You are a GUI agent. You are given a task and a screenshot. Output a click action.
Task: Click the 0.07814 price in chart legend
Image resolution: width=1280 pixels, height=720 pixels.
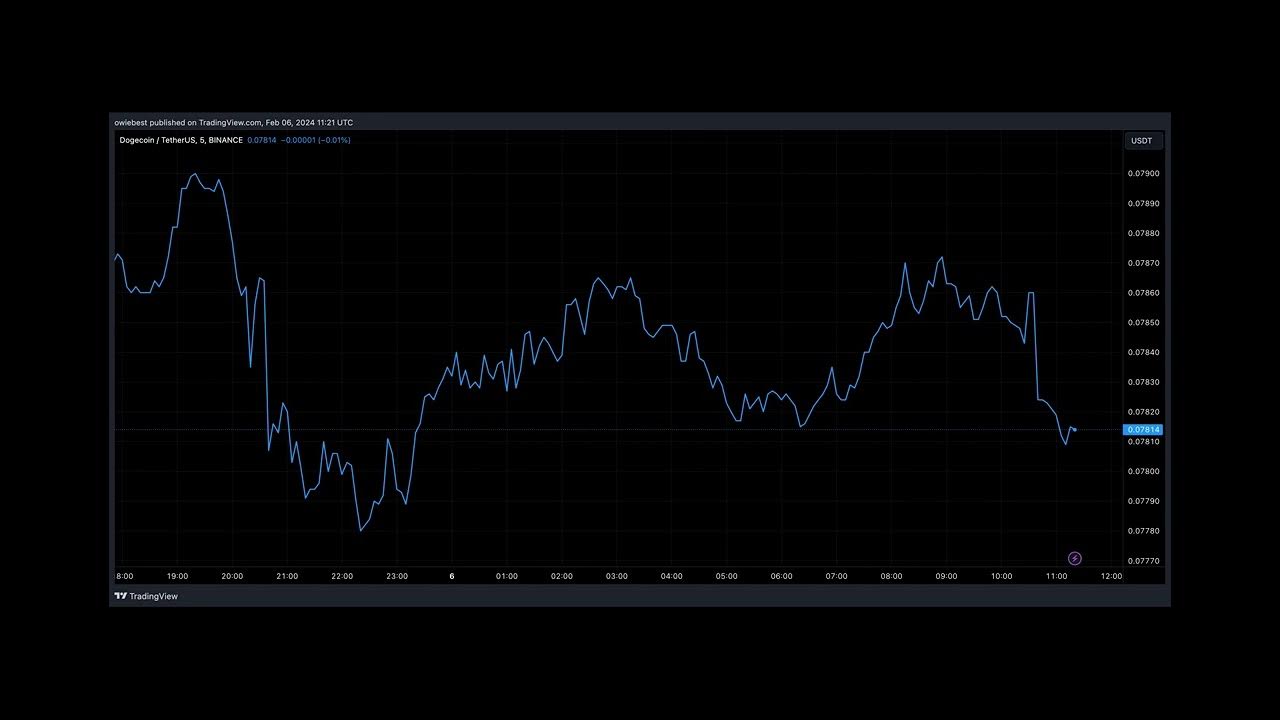point(261,140)
